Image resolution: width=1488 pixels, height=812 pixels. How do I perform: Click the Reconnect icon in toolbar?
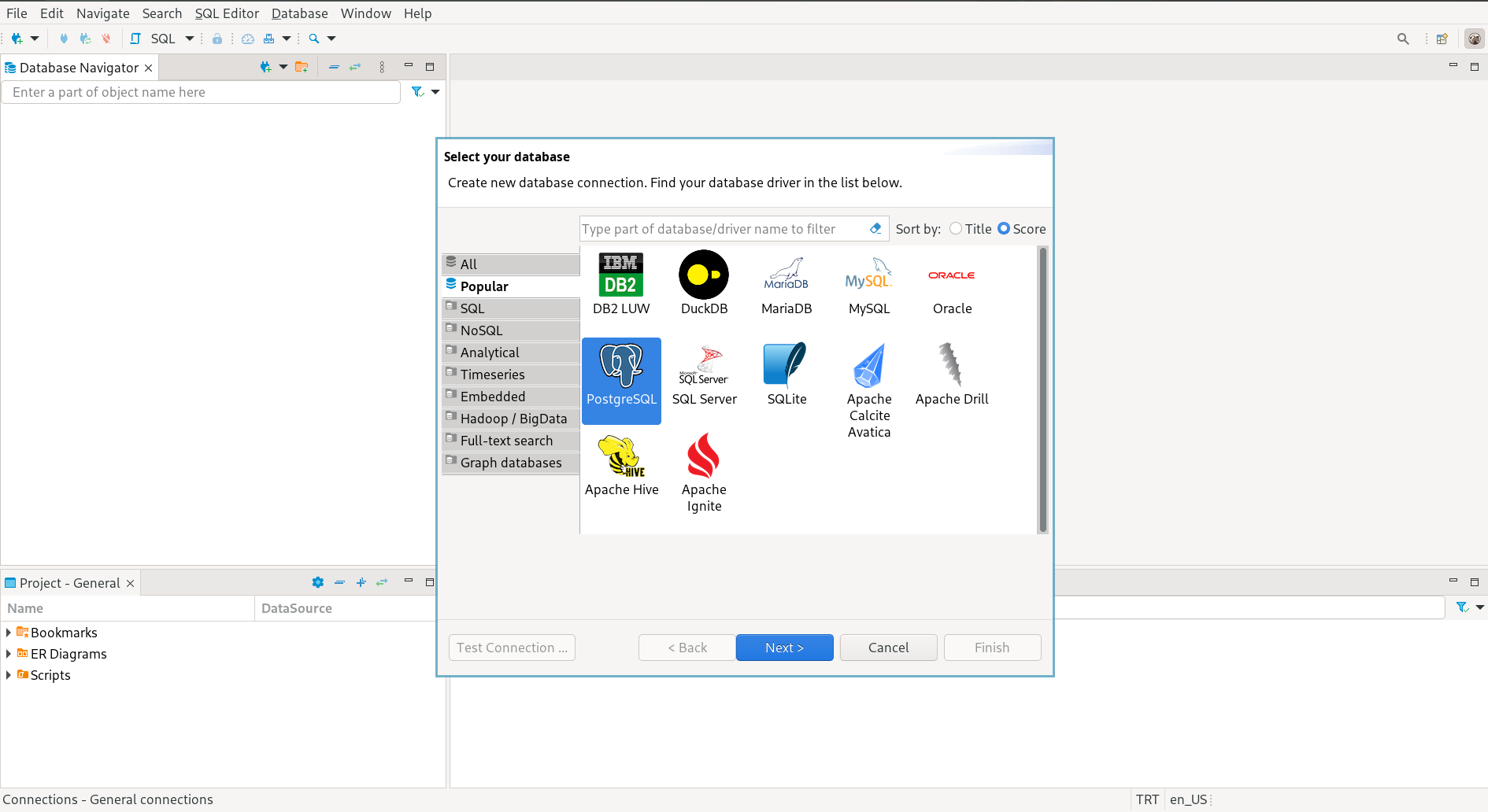[x=85, y=39]
